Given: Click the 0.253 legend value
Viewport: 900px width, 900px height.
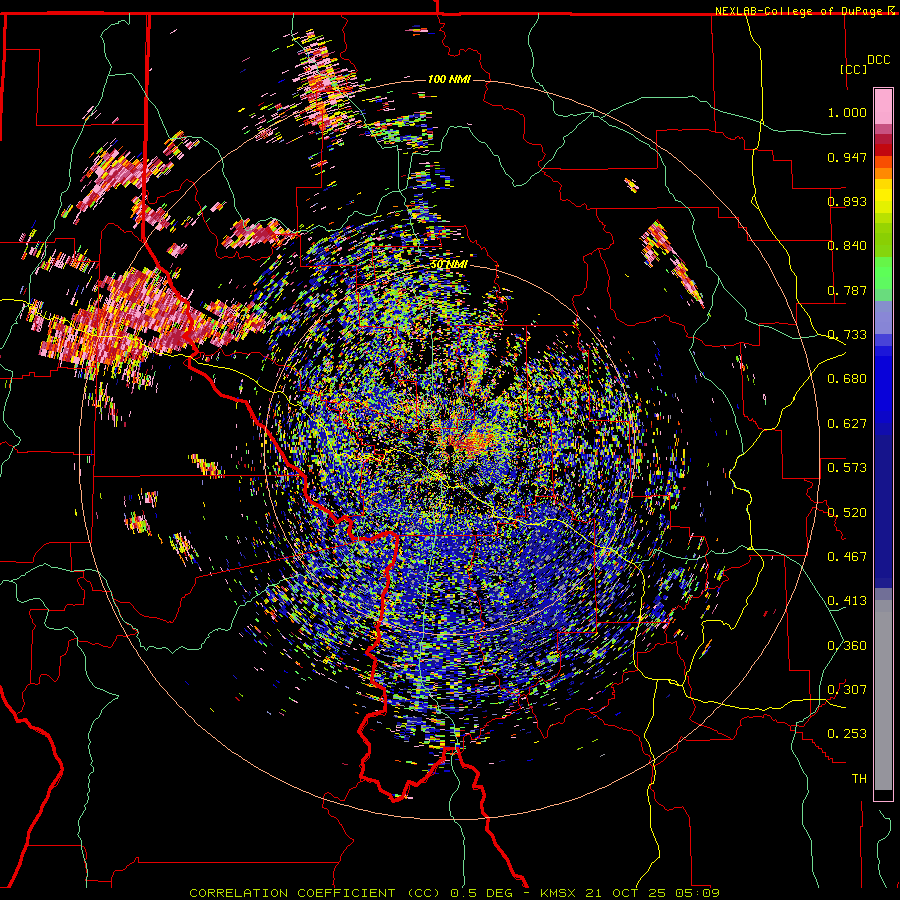Looking at the screenshot, I should 847,734.
